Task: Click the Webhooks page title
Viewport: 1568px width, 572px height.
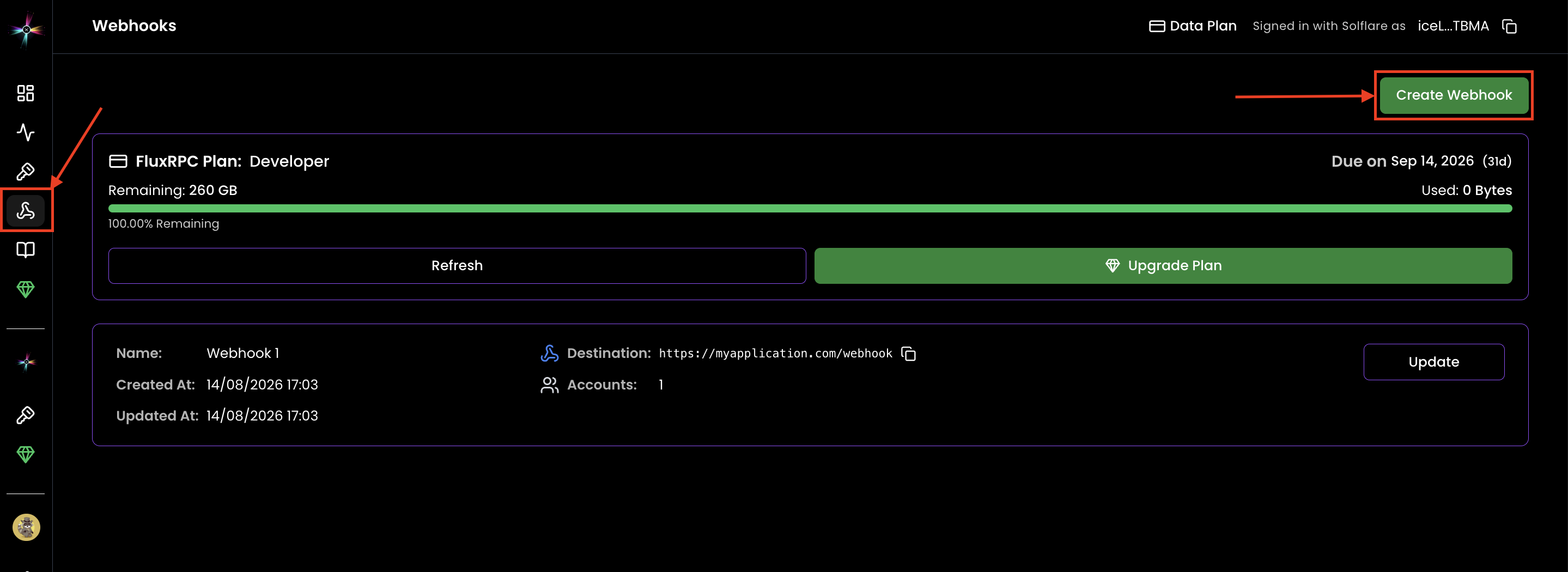Action: (x=134, y=26)
